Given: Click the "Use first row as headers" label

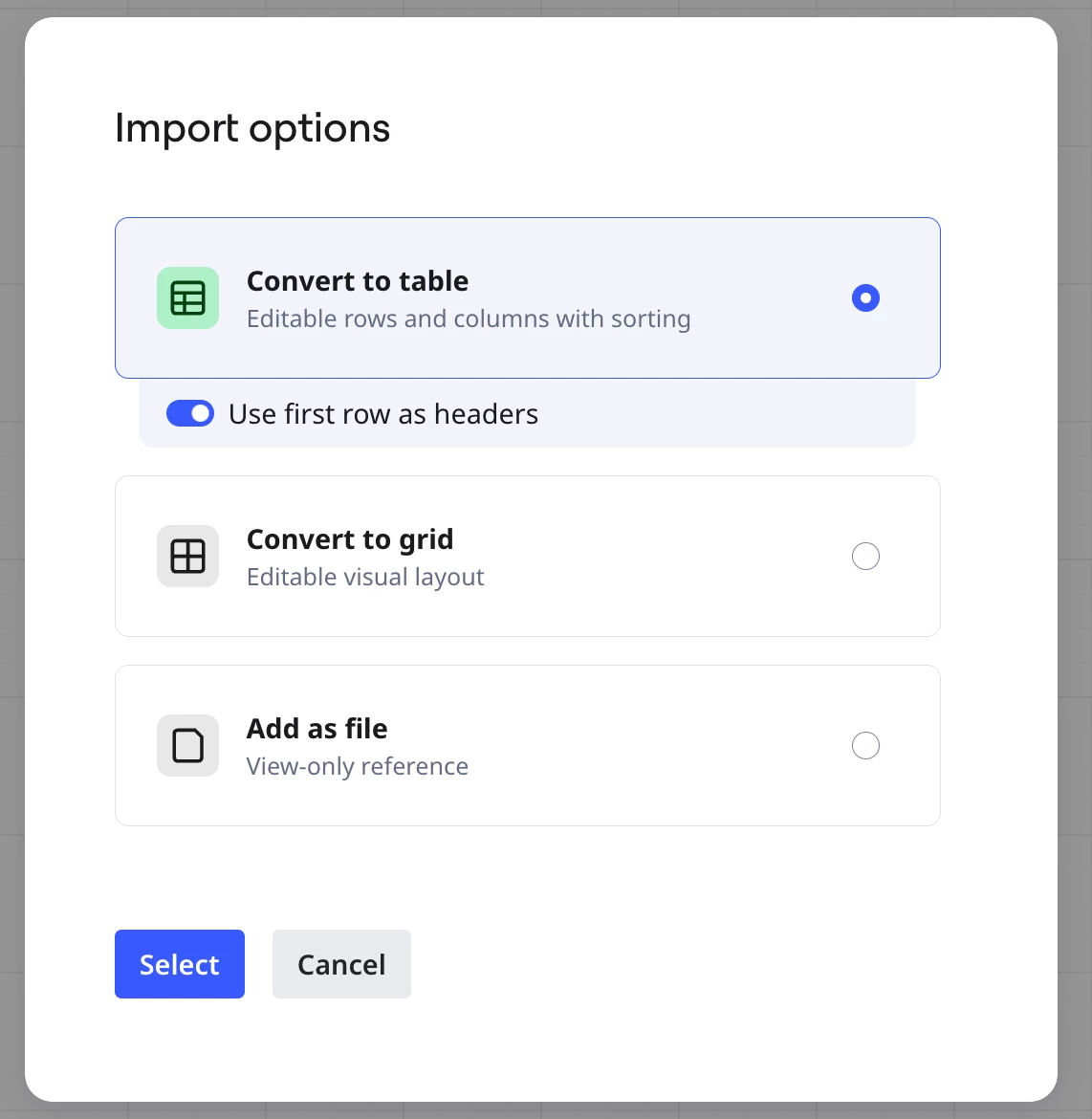Looking at the screenshot, I should pyautogui.click(x=383, y=414).
